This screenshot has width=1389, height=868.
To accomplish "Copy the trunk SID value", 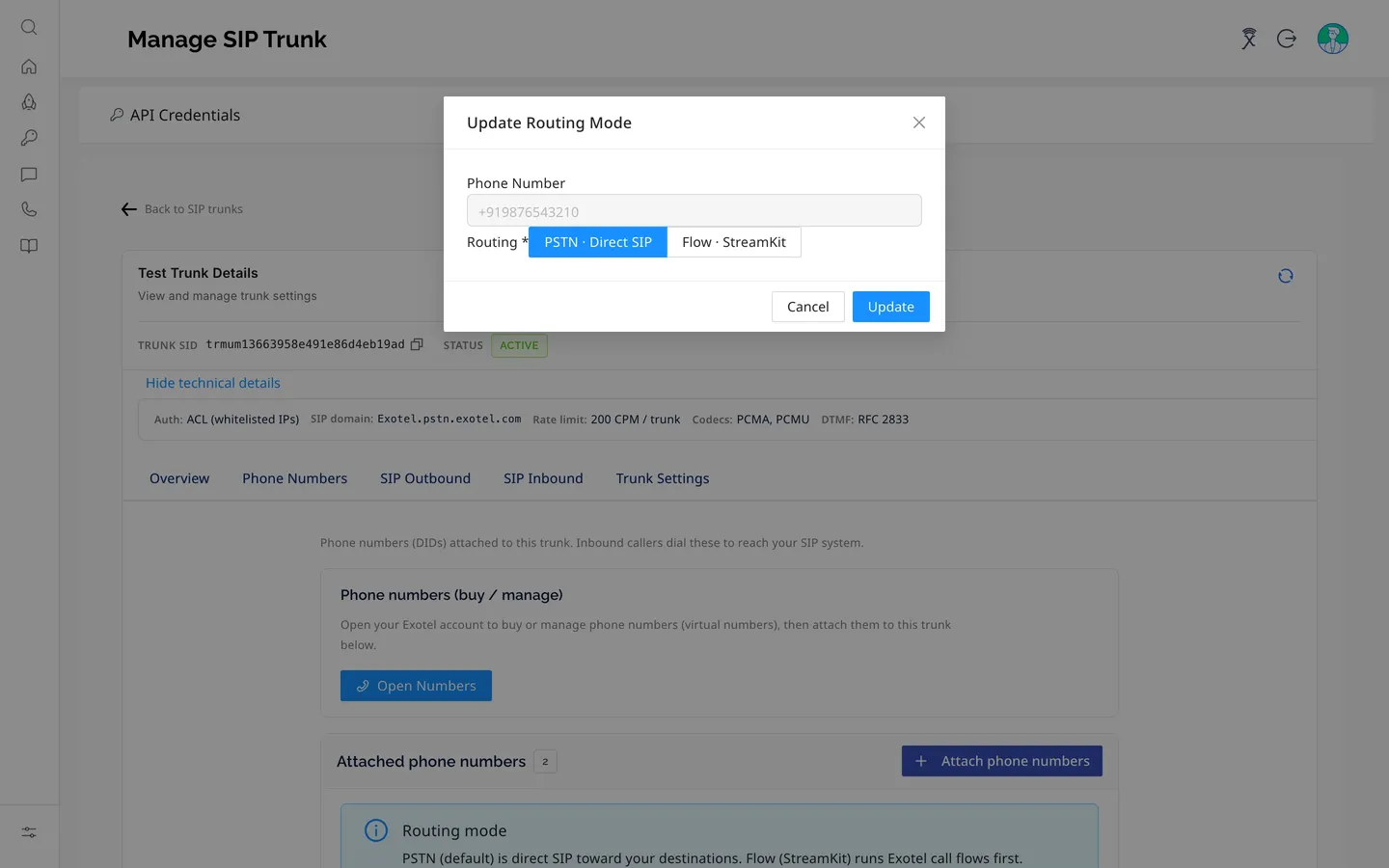I will coord(417,344).
